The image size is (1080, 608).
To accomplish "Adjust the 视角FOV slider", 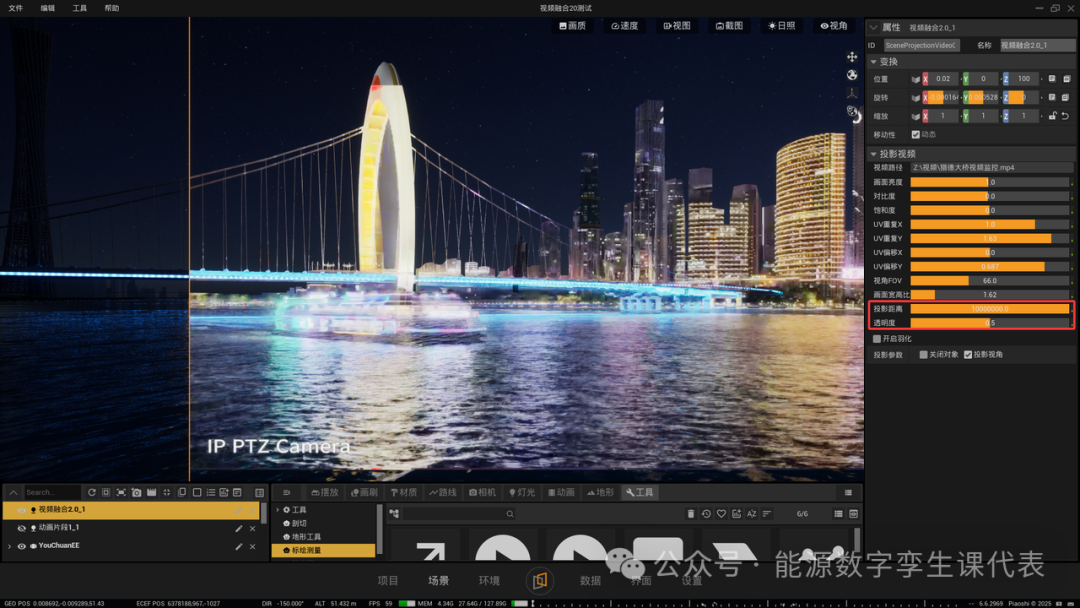I will pos(990,281).
